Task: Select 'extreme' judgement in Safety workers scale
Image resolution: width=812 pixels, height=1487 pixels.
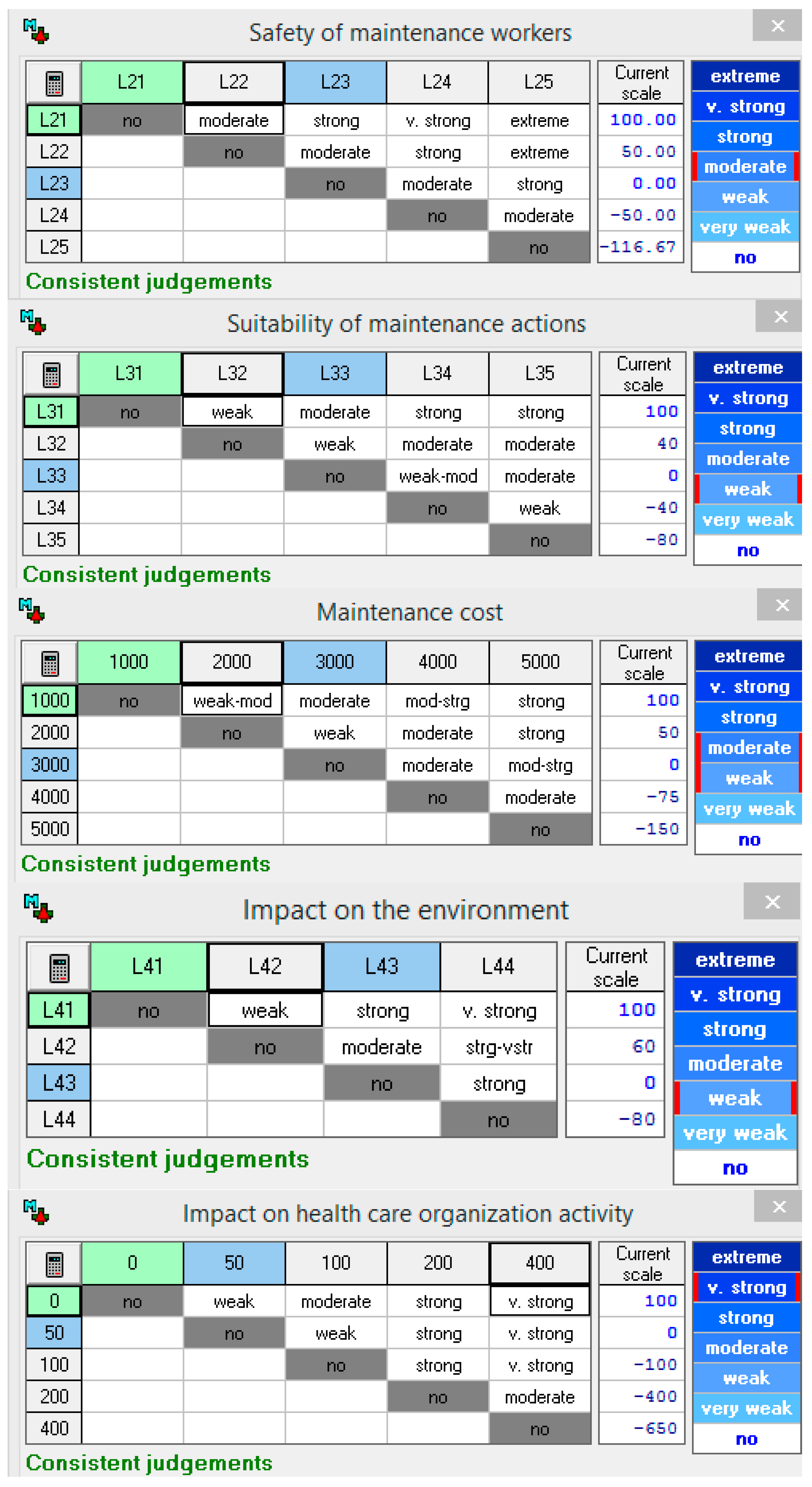Action: click(x=745, y=76)
